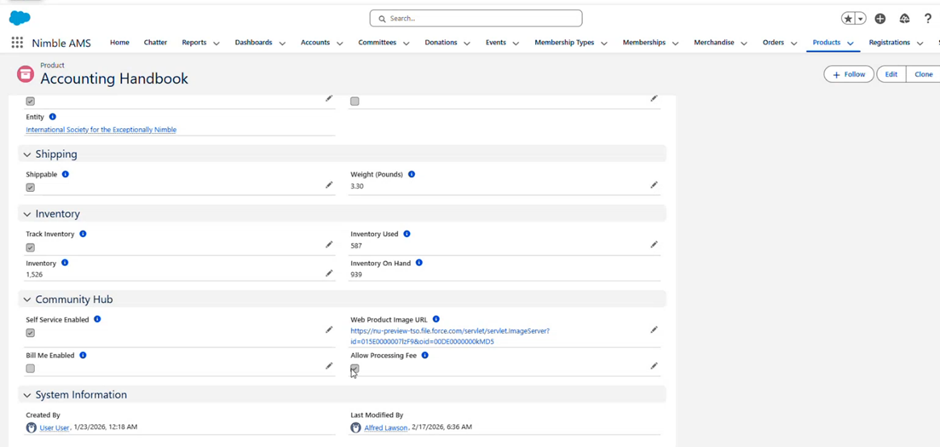
Task: Click the Weight value 3.30
Action: tap(357, 186)
